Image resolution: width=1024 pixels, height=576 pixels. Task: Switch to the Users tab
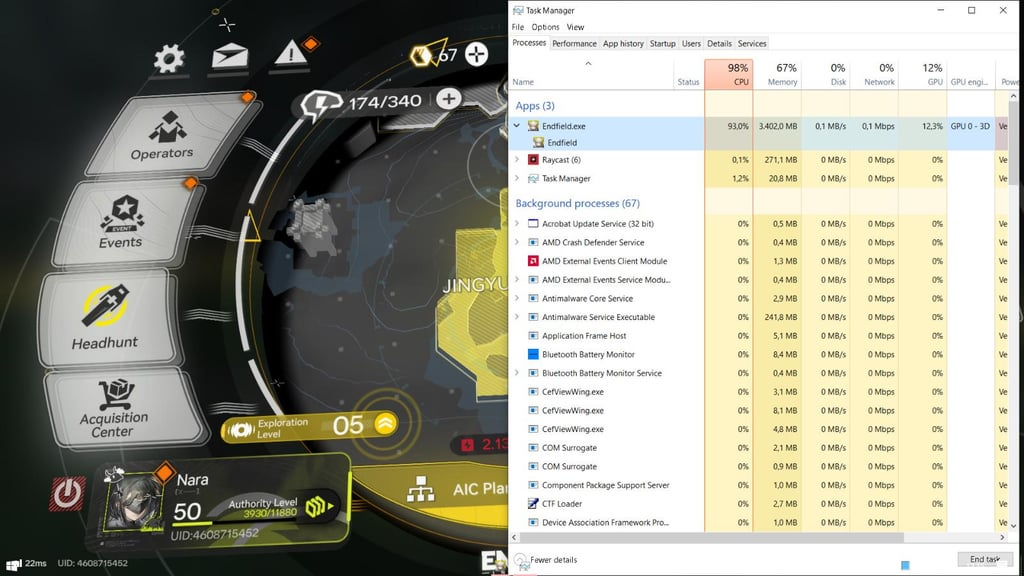point(691,44)
